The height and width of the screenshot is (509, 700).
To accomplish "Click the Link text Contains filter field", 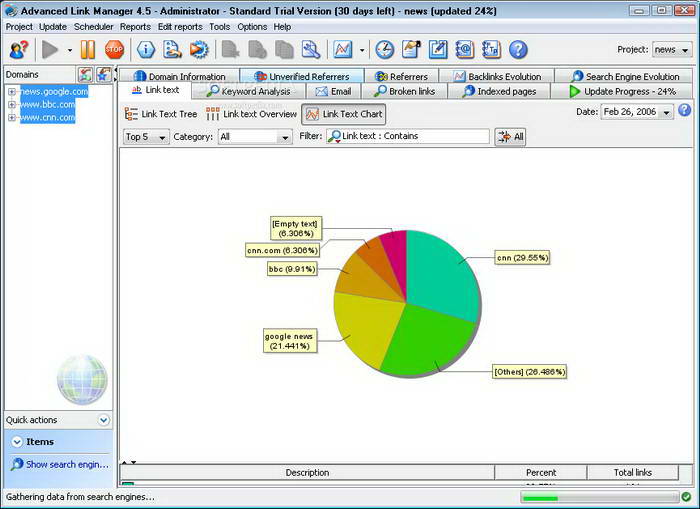I will tap(408, 136).
